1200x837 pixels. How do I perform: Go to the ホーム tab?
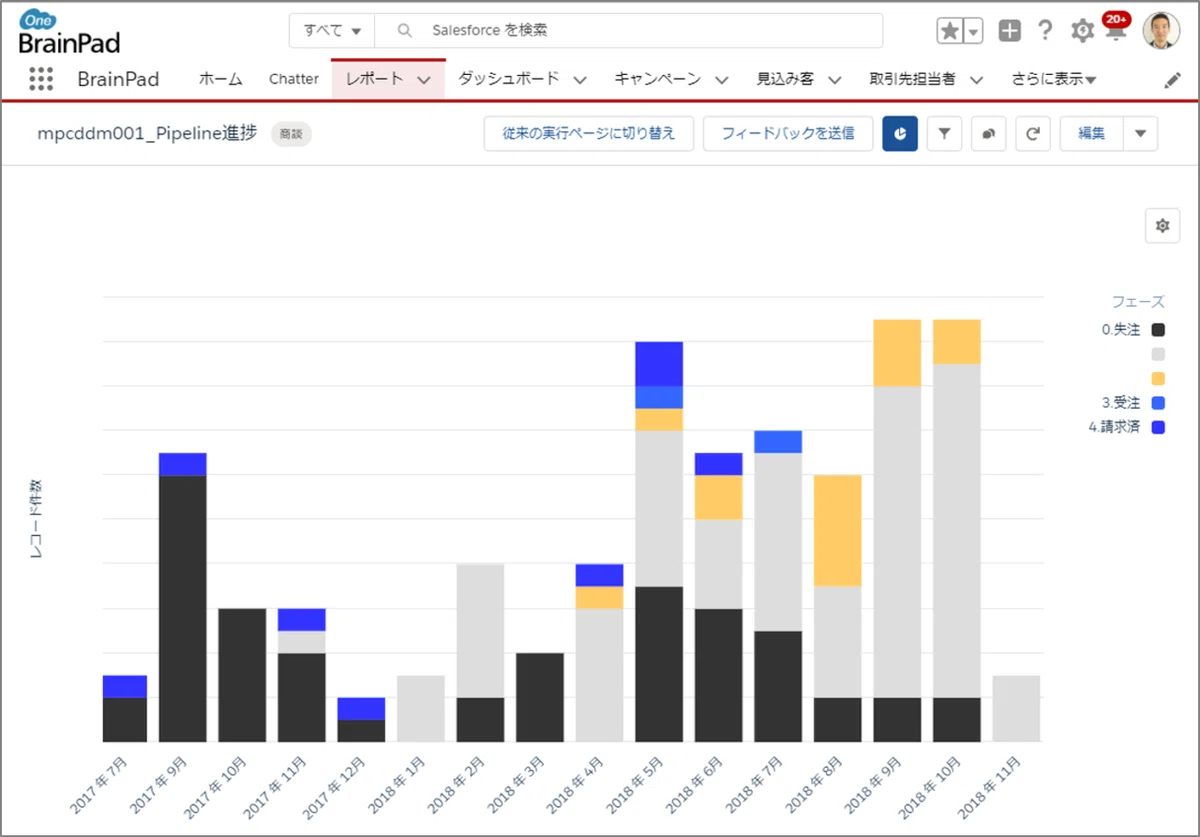click(220, 79)
